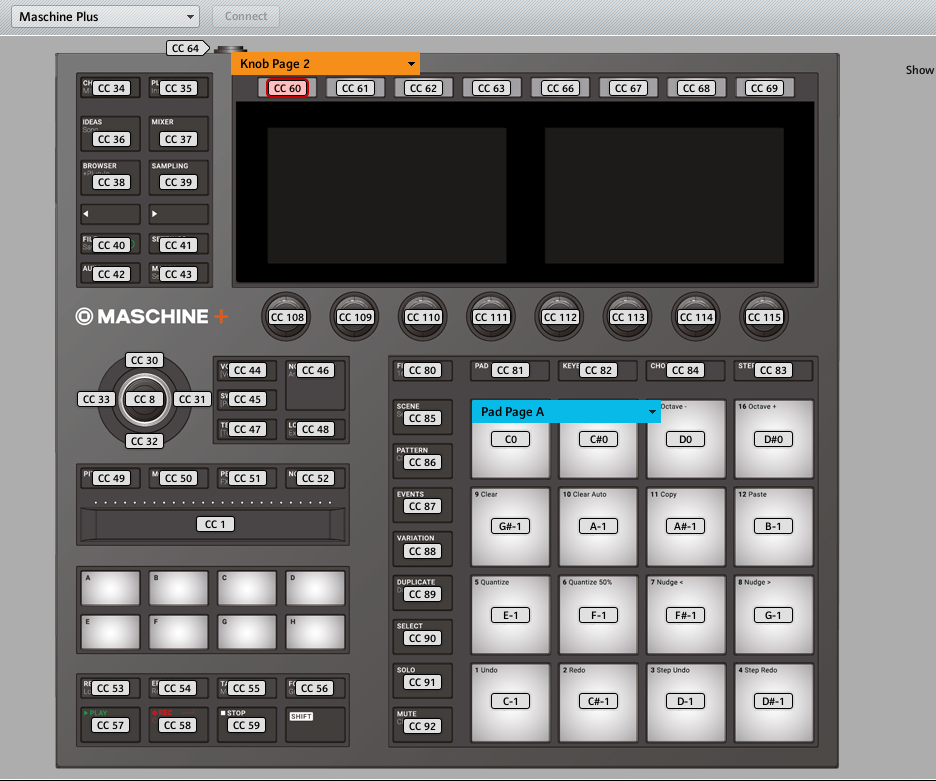Select knob CC 115

click(x=764, y=317)
